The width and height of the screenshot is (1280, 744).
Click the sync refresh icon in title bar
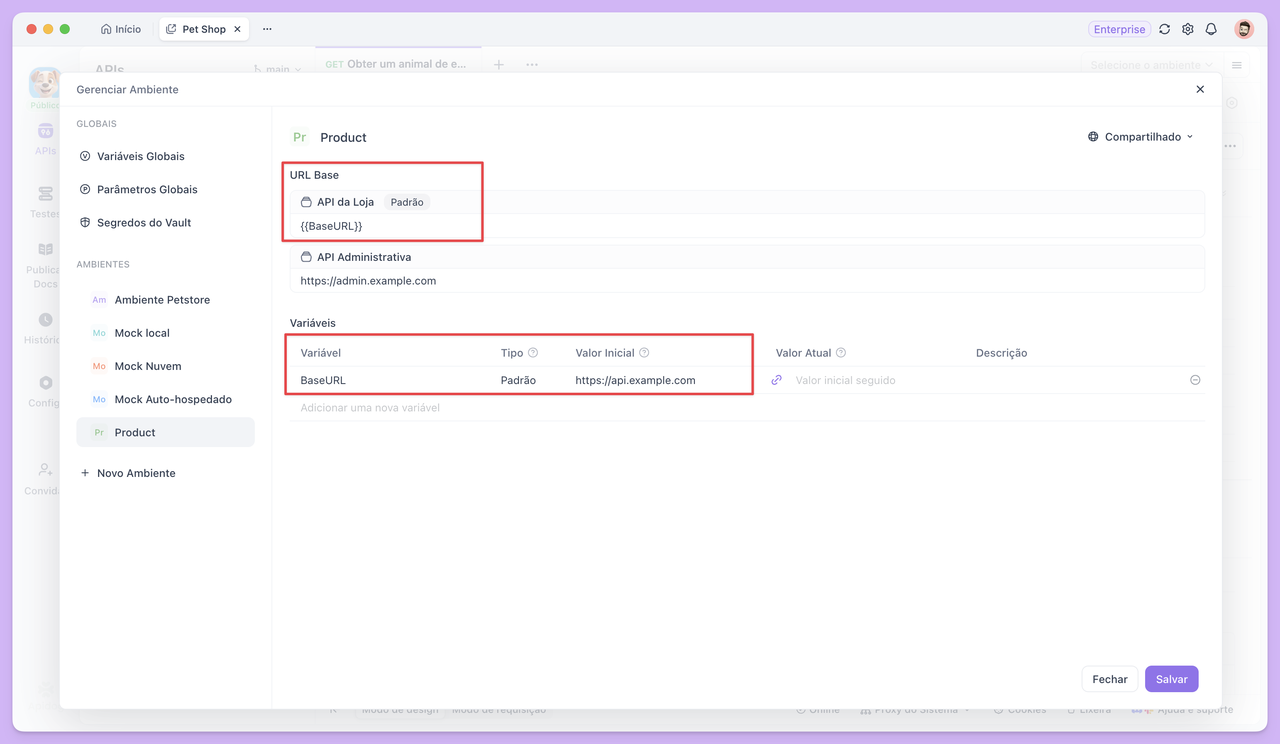pyautogui.click(x=1165, y=30)
